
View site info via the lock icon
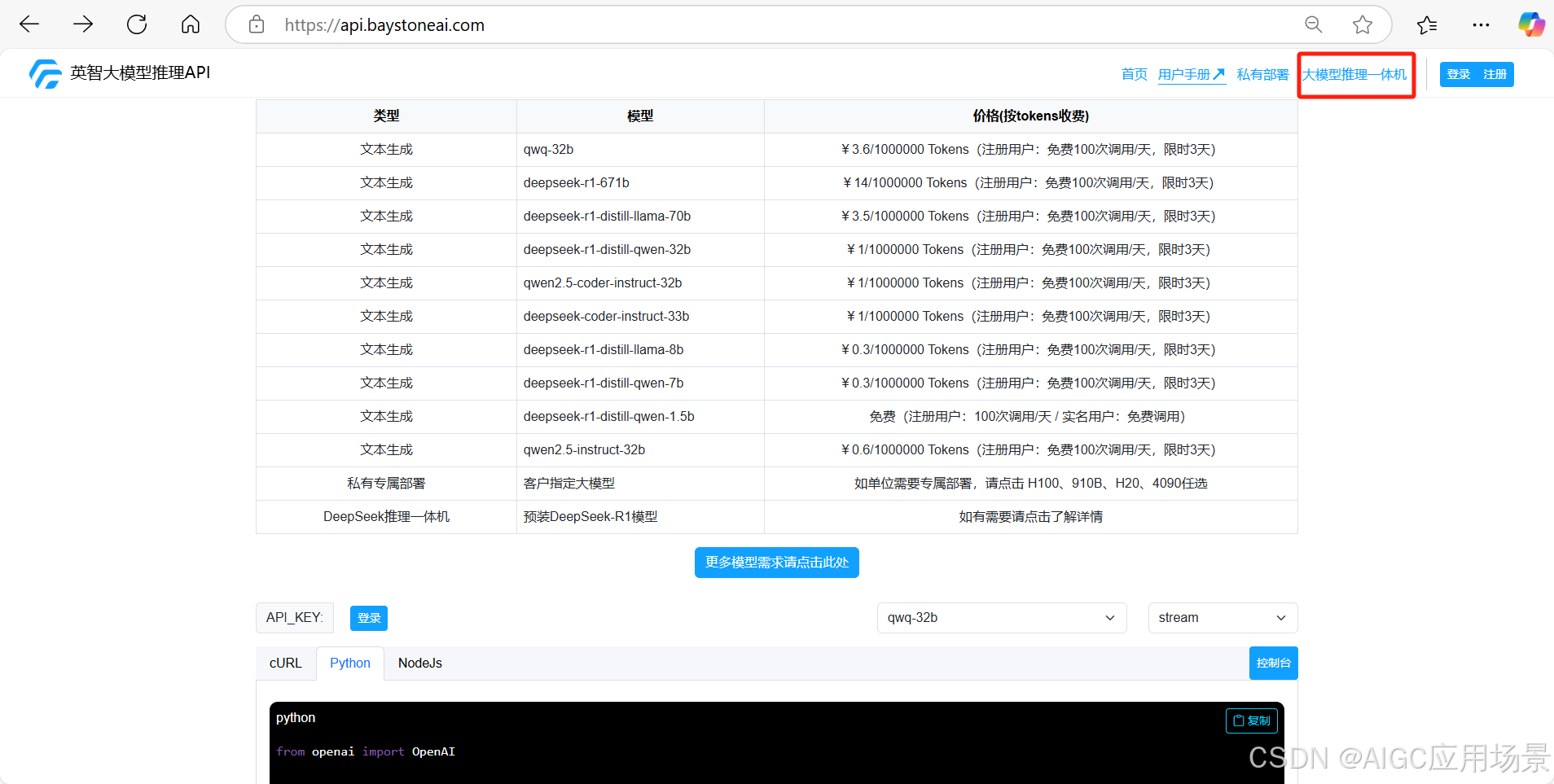click(x=257, y=24)
